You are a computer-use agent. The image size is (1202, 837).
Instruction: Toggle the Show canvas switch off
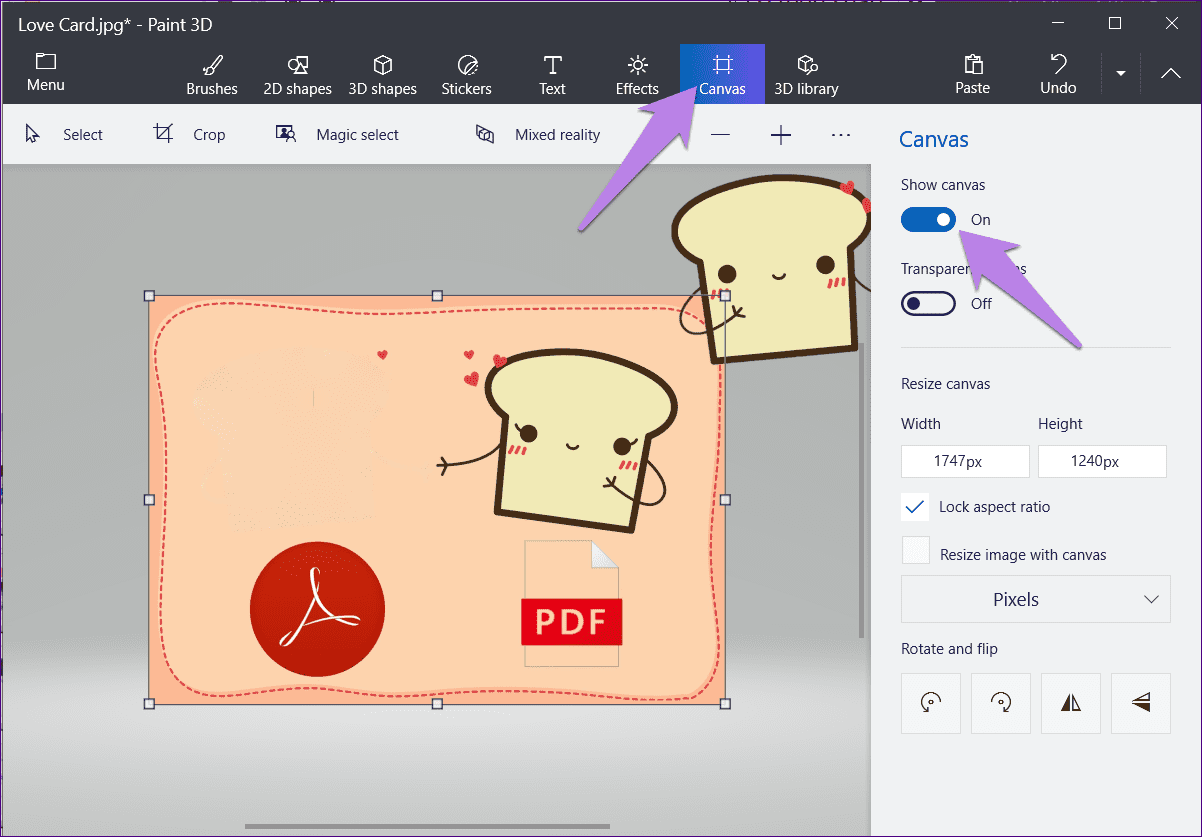coord(928,220)
